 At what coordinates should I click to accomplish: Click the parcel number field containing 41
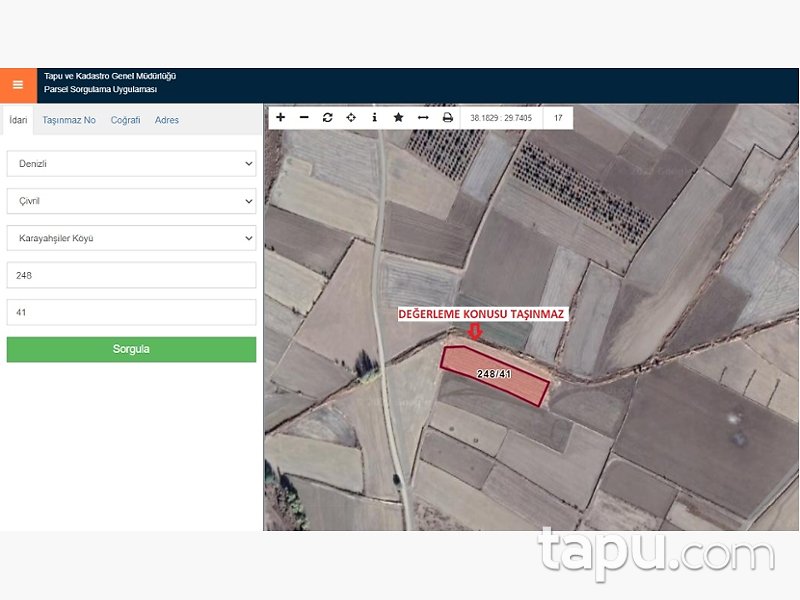[x=131, y=312]
